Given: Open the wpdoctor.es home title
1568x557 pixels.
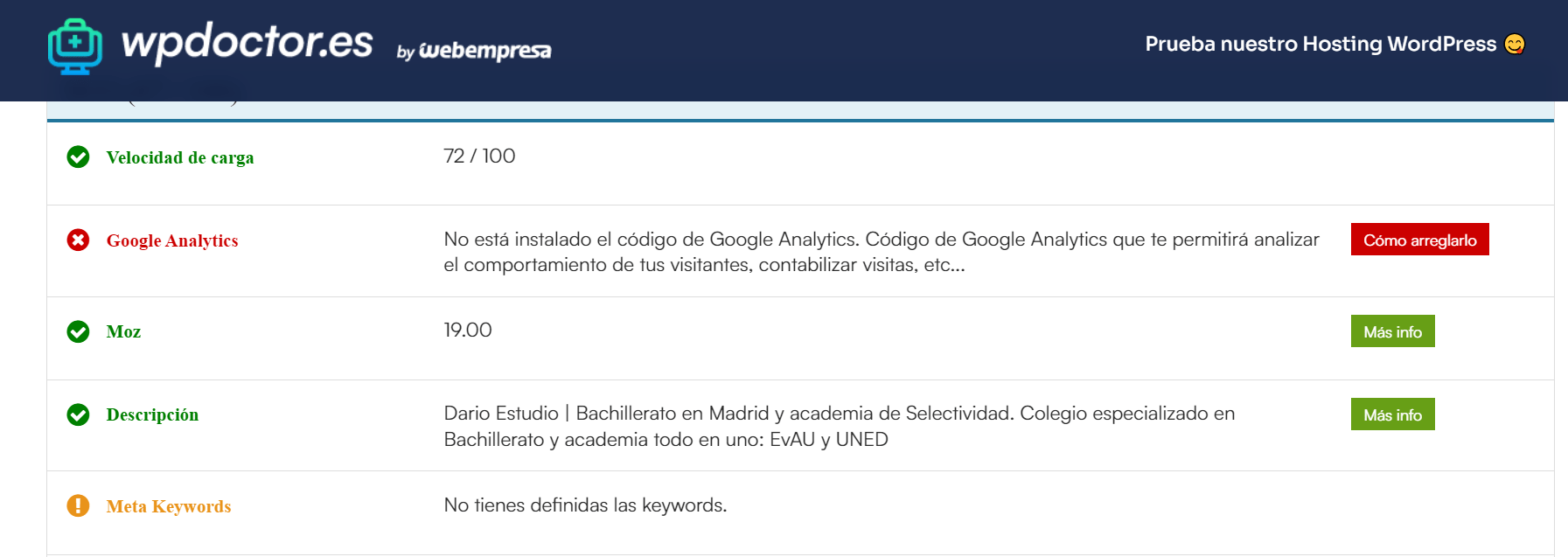Looking at the screenshot, I should pos(247,42).
